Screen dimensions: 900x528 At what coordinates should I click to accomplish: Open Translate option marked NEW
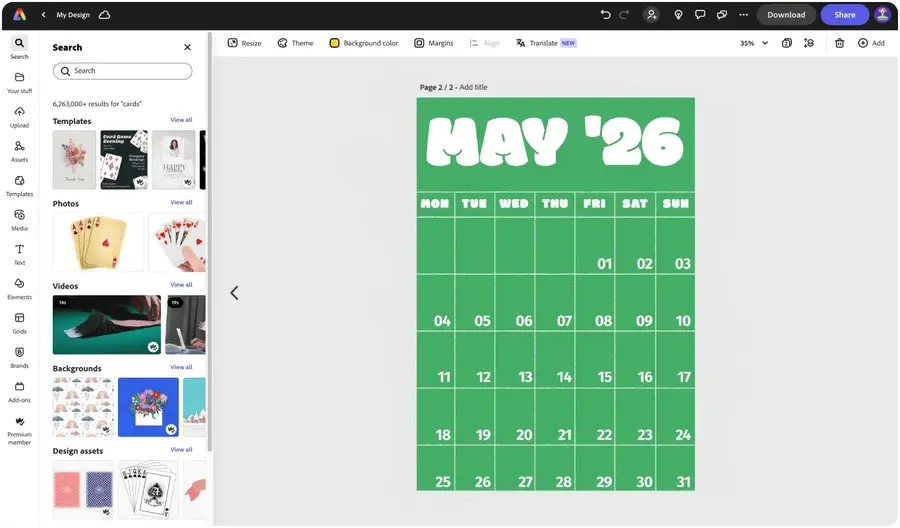click(x=546, y=43)
